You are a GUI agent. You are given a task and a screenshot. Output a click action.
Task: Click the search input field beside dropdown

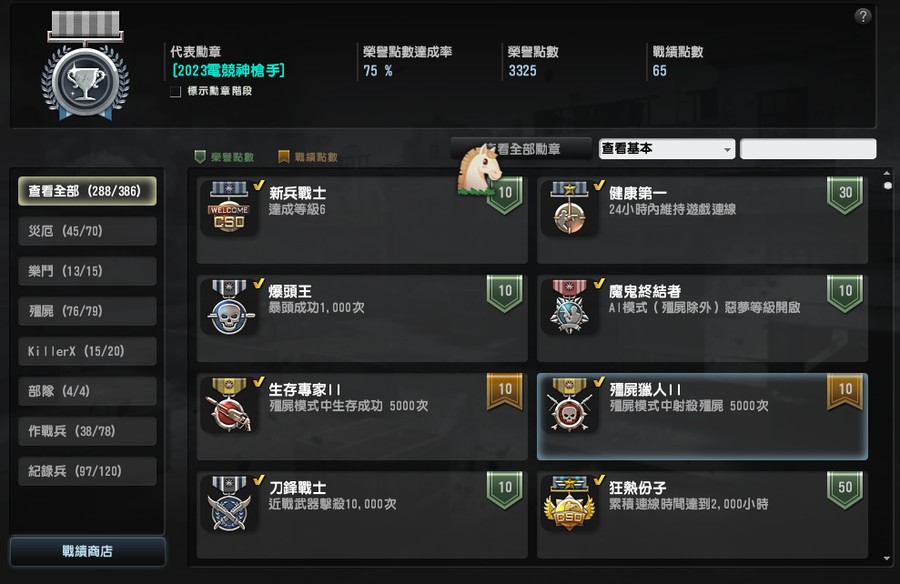(808, 149)
